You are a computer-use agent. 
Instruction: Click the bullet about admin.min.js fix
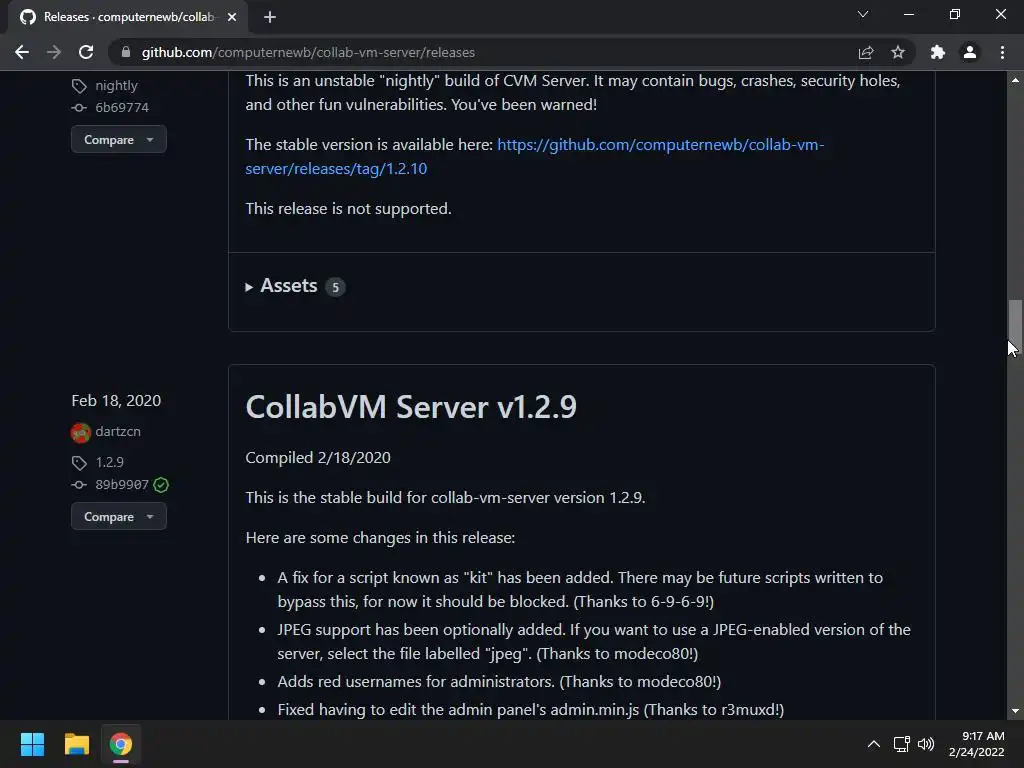click(x=530, y=710)
